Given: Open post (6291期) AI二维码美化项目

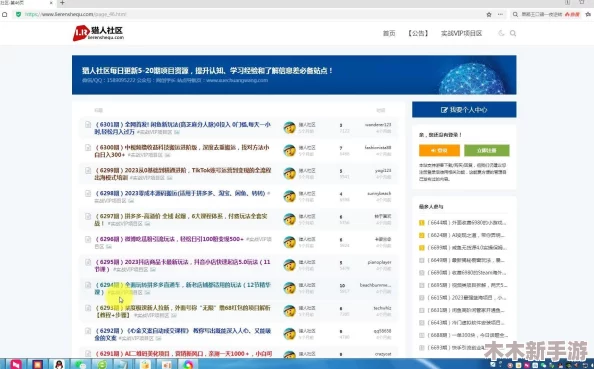Looking at the screenshot, I should tap(183, 353).
